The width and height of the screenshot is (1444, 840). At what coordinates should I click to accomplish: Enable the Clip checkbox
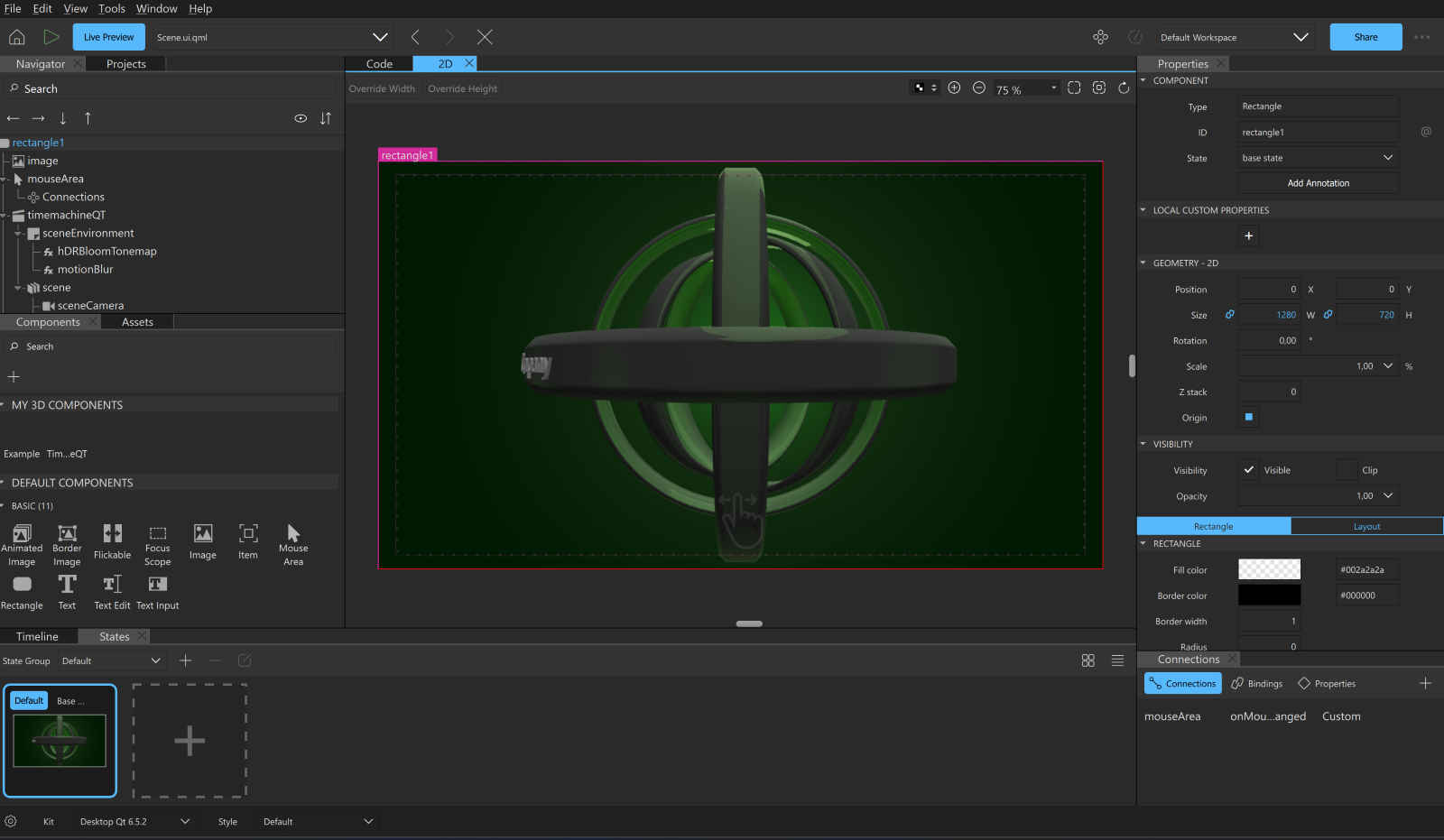click(1347, 470)
